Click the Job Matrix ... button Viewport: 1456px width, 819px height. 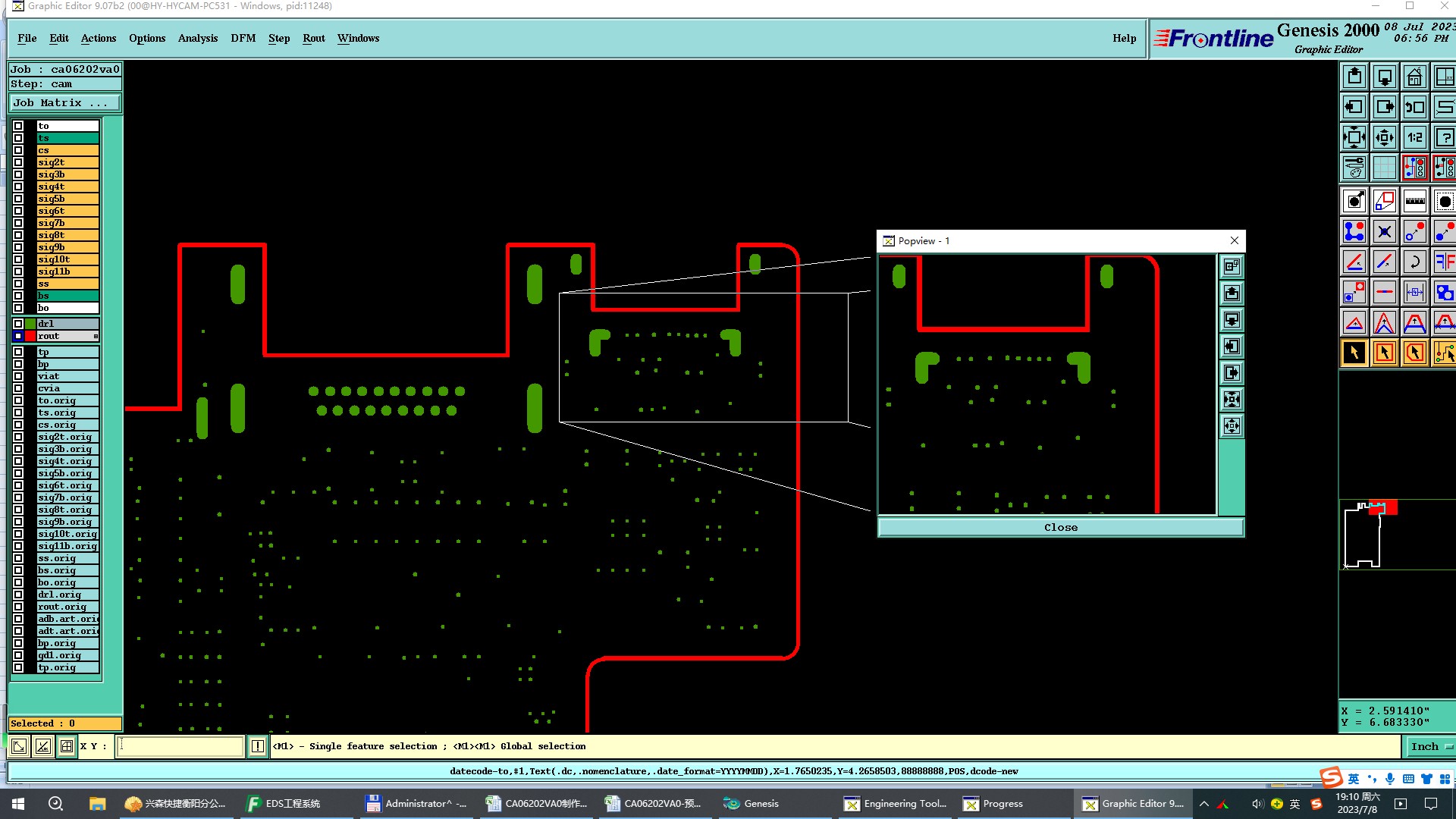(64, 102)
